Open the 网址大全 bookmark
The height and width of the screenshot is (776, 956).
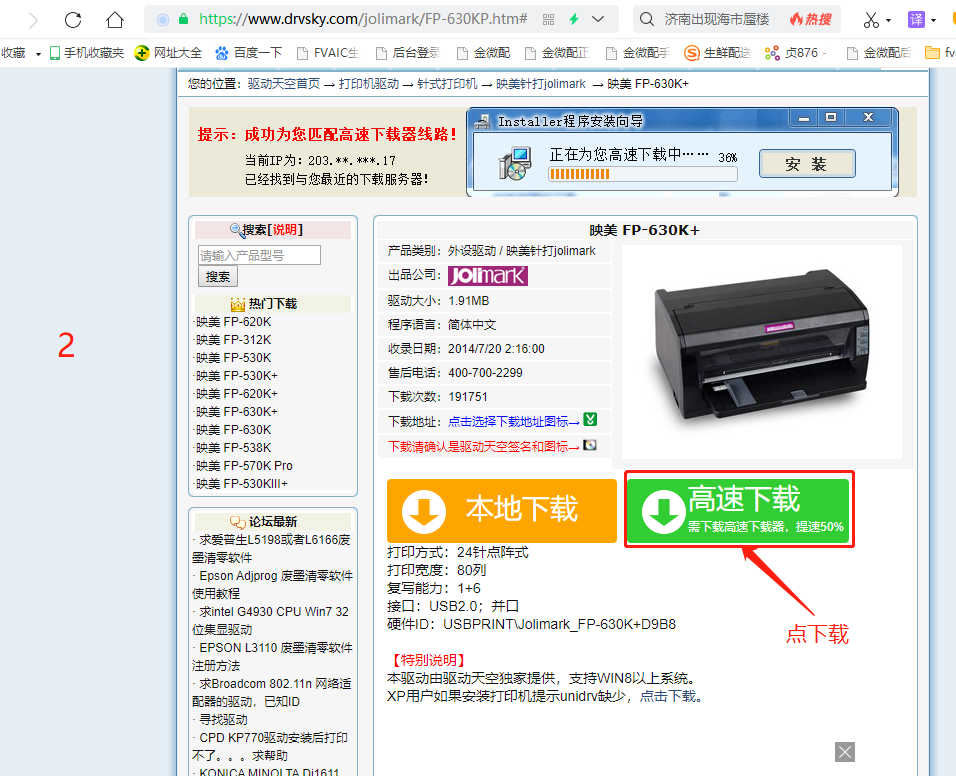click(x=168, y=53)
